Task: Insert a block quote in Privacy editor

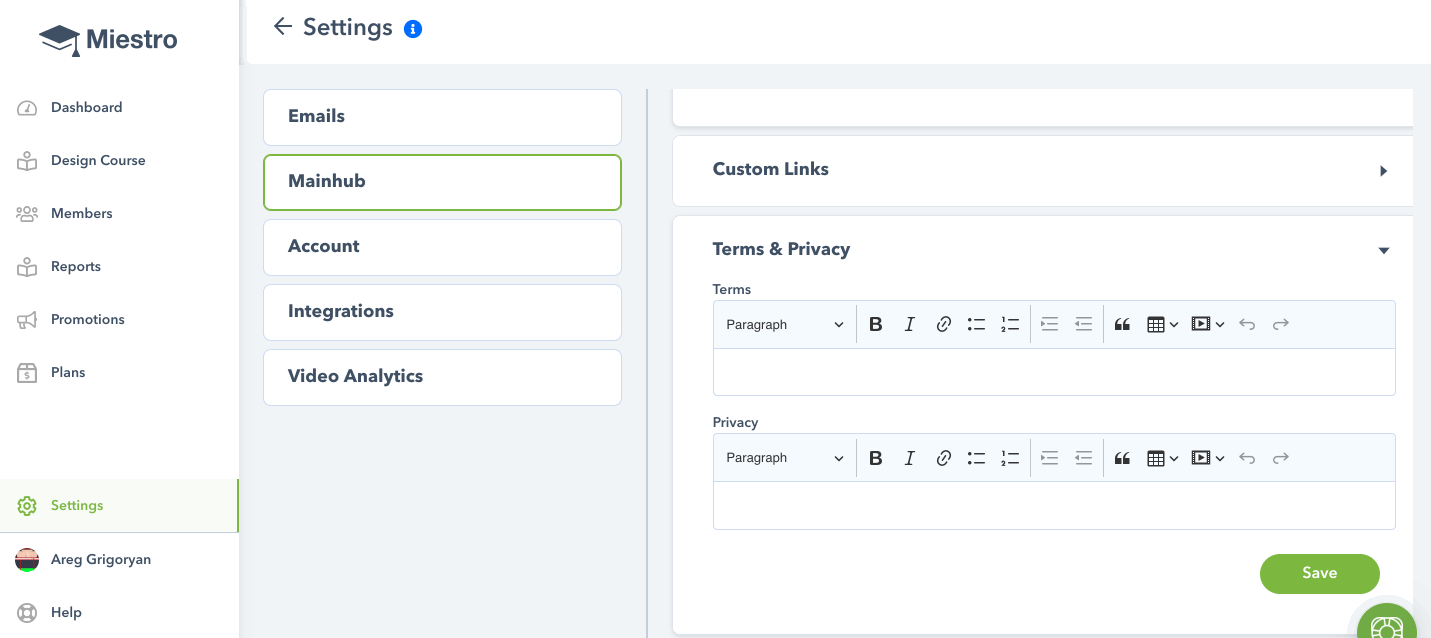Action: (x=1122, y=458)
